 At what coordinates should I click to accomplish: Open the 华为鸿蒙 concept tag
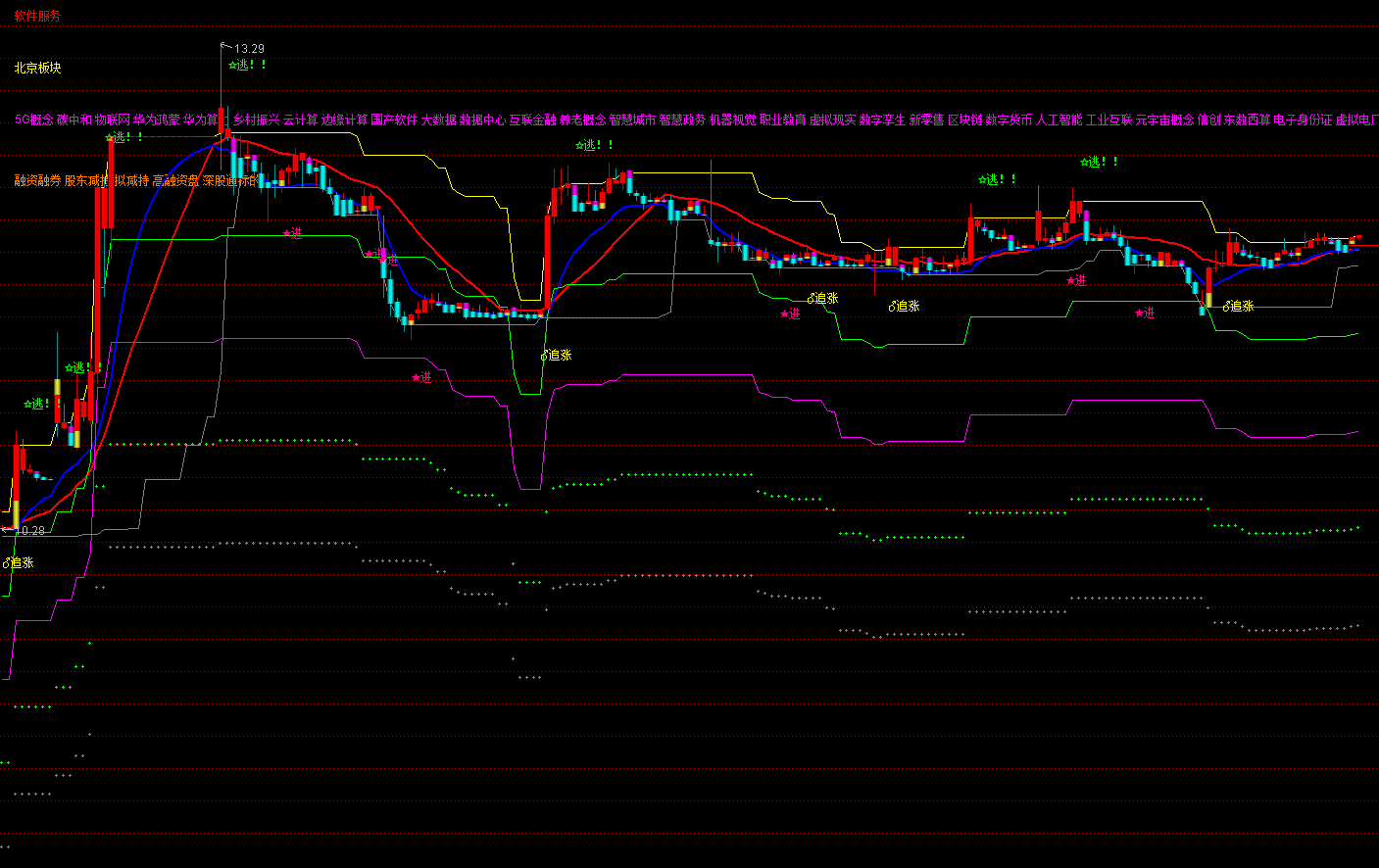point(157,120)
